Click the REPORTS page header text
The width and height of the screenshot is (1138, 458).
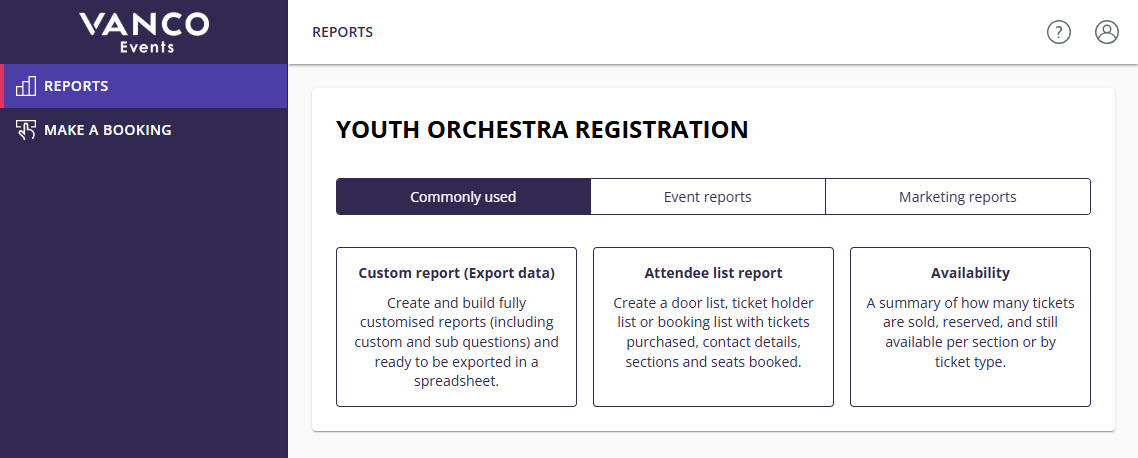point(342,32)
